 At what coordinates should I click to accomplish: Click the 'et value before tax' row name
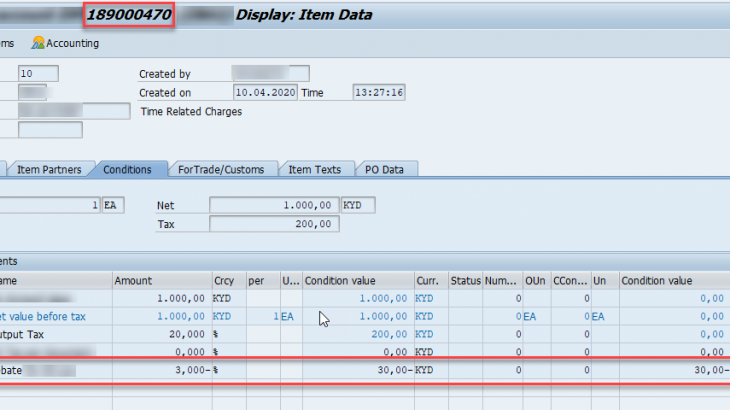point(43,317)
